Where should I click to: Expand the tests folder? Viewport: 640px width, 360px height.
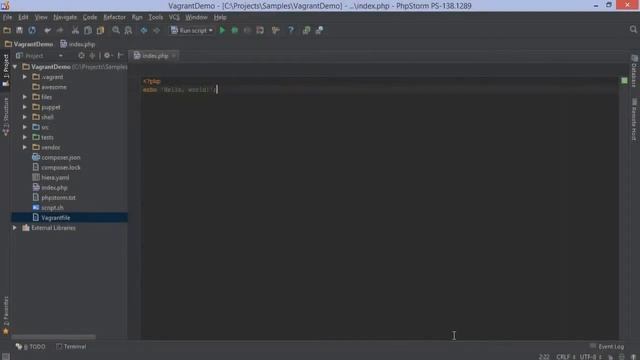click(x=25, y=137)
